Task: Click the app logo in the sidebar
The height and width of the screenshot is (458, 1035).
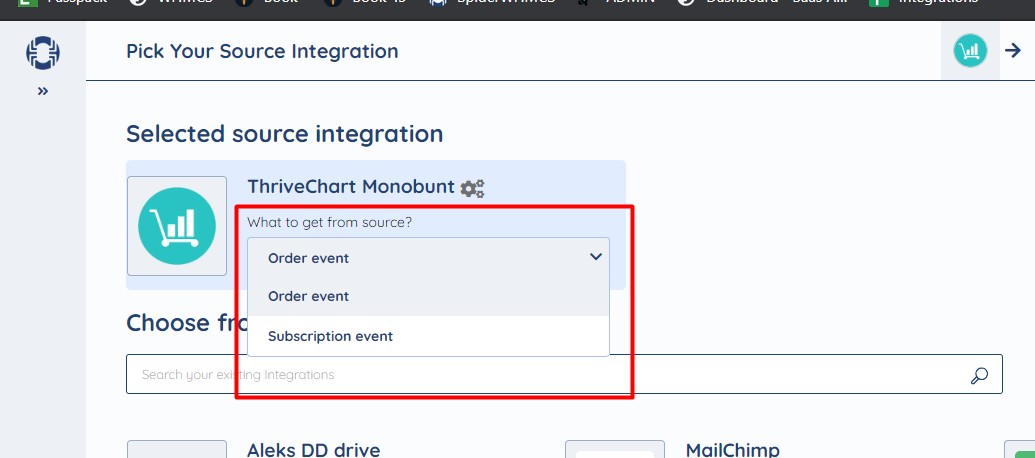Action: (x=43, y=53)
